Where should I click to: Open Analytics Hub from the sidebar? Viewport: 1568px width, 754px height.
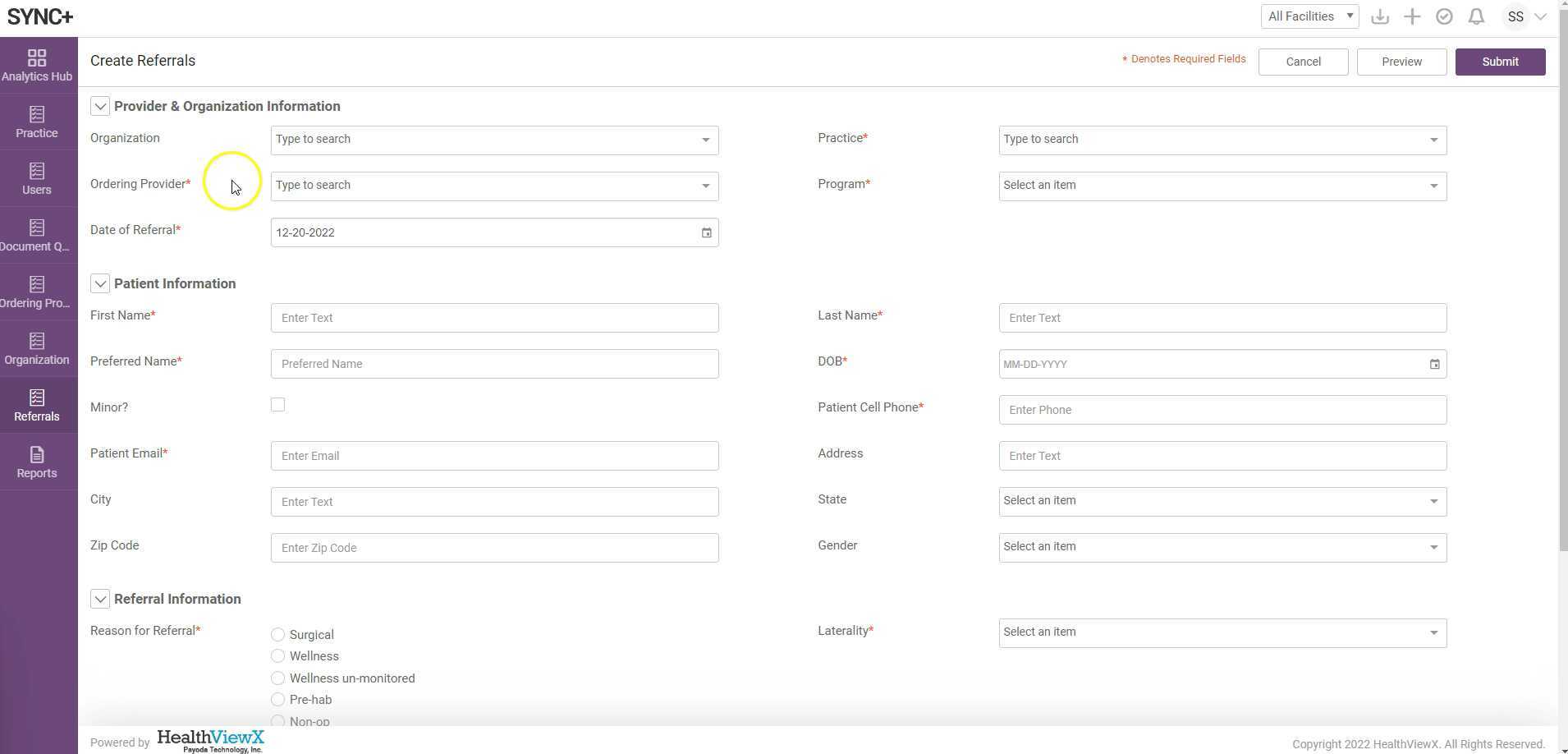pos(37,66)
